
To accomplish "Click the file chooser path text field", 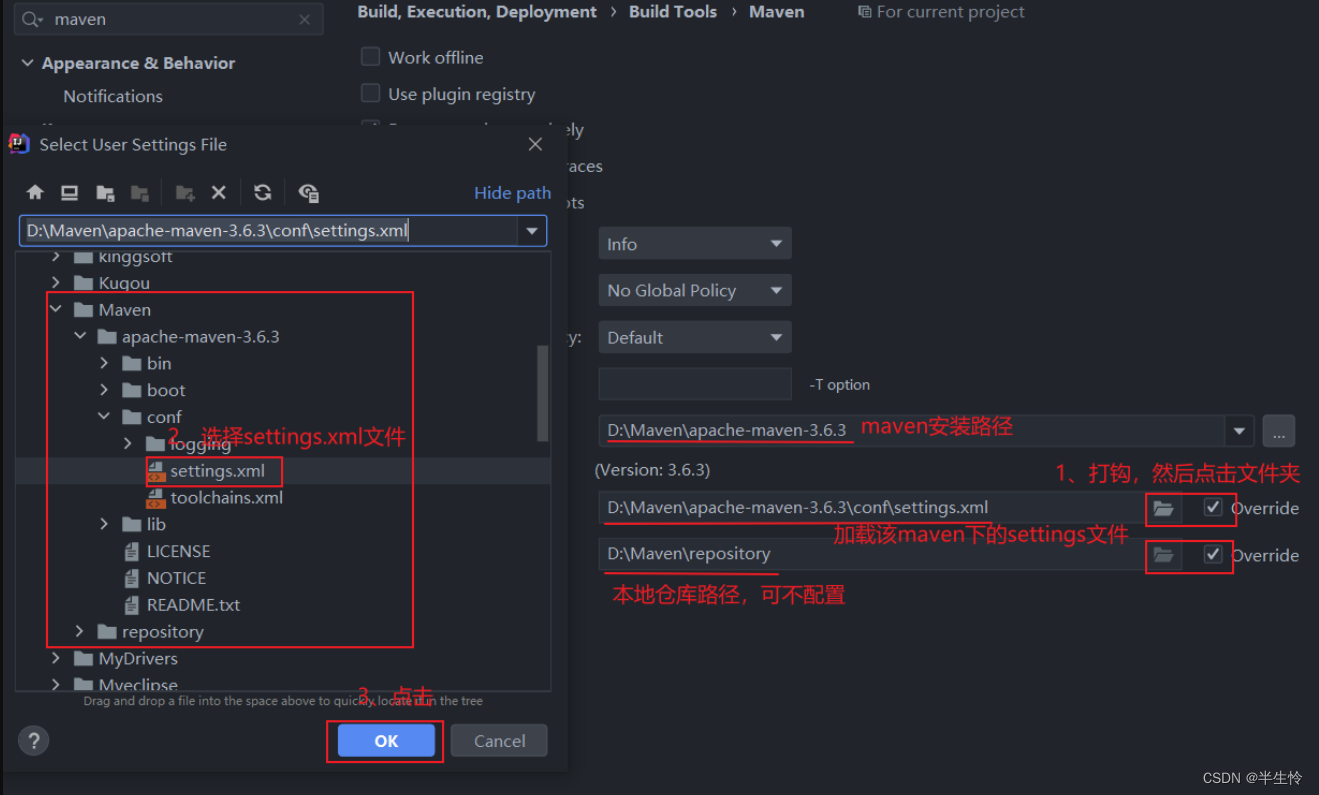I will pyautogui.click(x=268, y=231).
